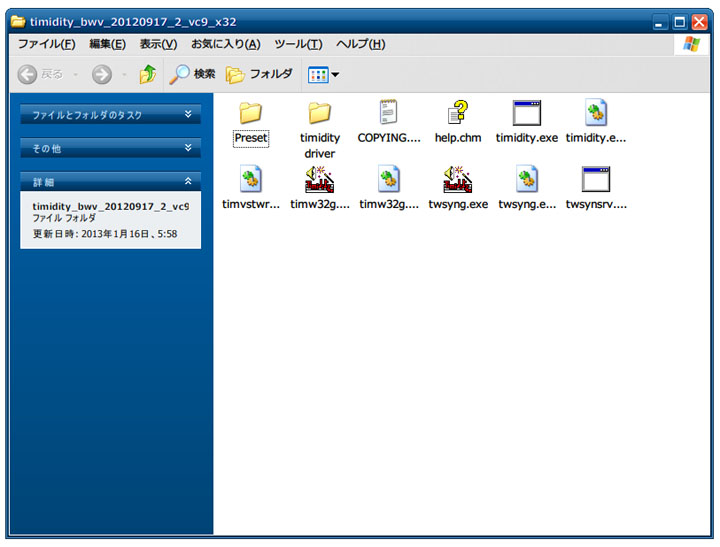The image size is (720, 547).
Task: Open the ツール(T) menu
Action: coord(298,44)
